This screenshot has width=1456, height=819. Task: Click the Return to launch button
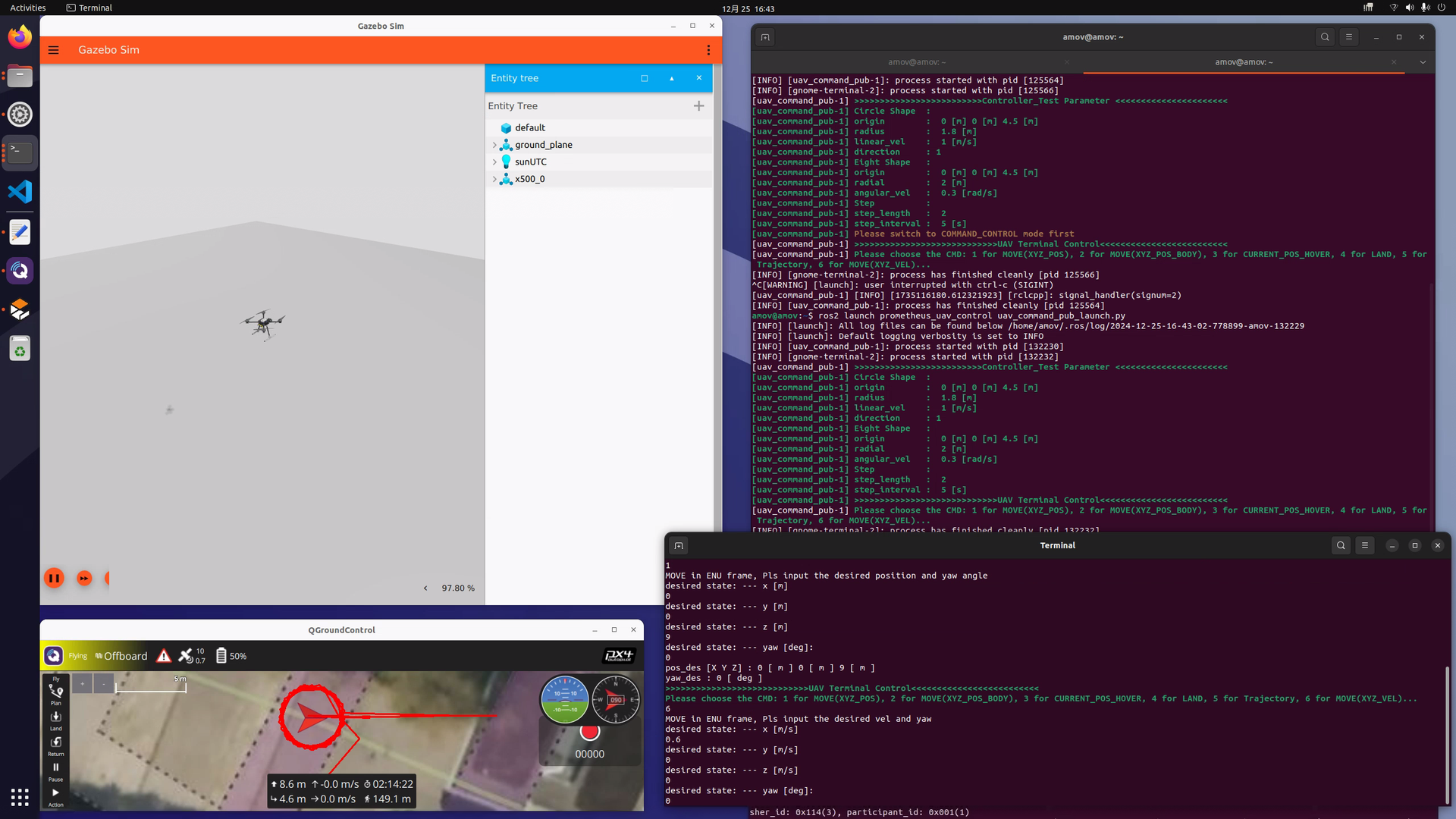coord(55,746)
